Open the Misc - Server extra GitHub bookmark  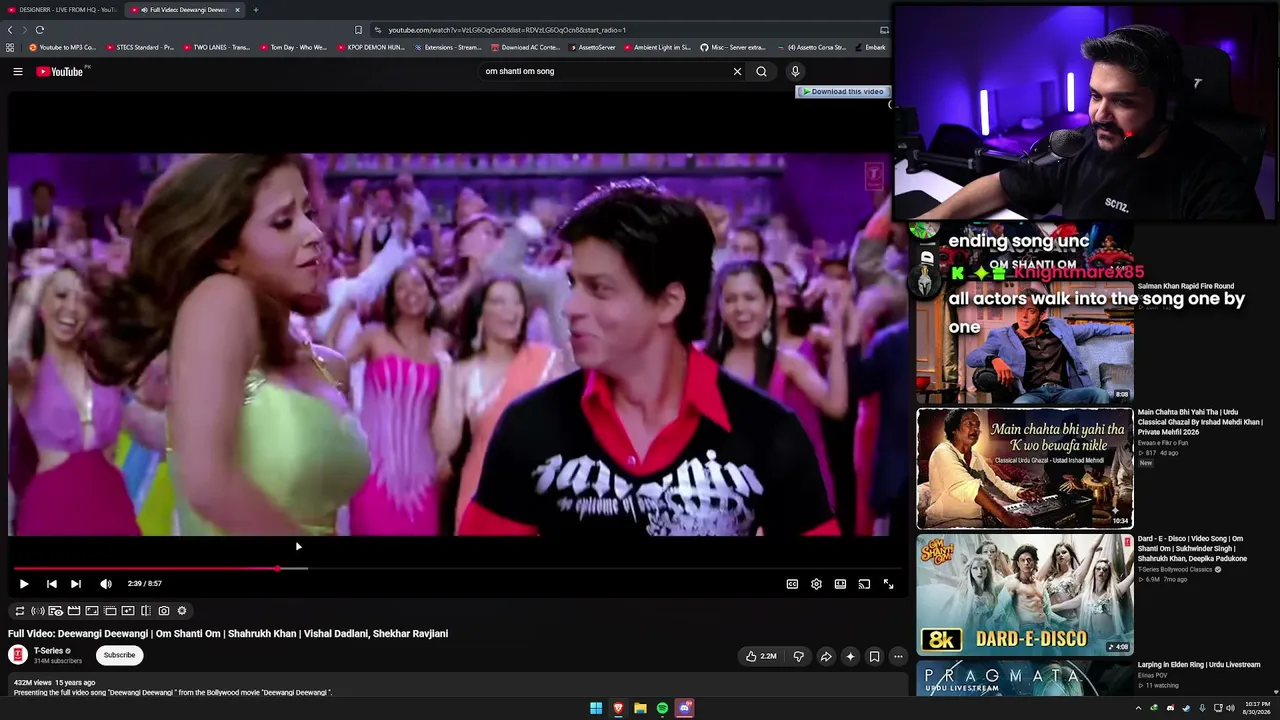[733, 47]
